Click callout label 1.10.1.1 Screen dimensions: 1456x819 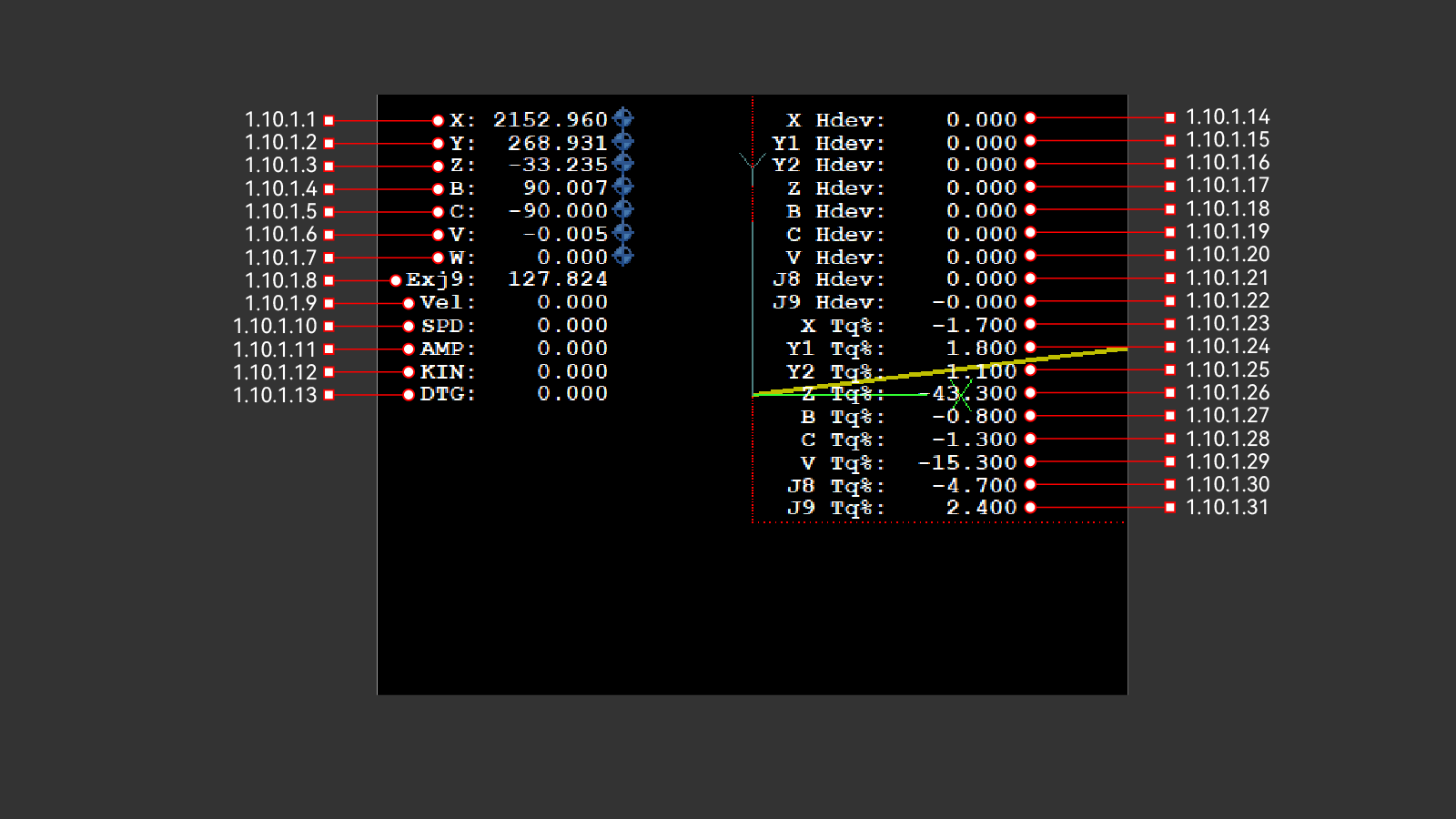[280, 120]
